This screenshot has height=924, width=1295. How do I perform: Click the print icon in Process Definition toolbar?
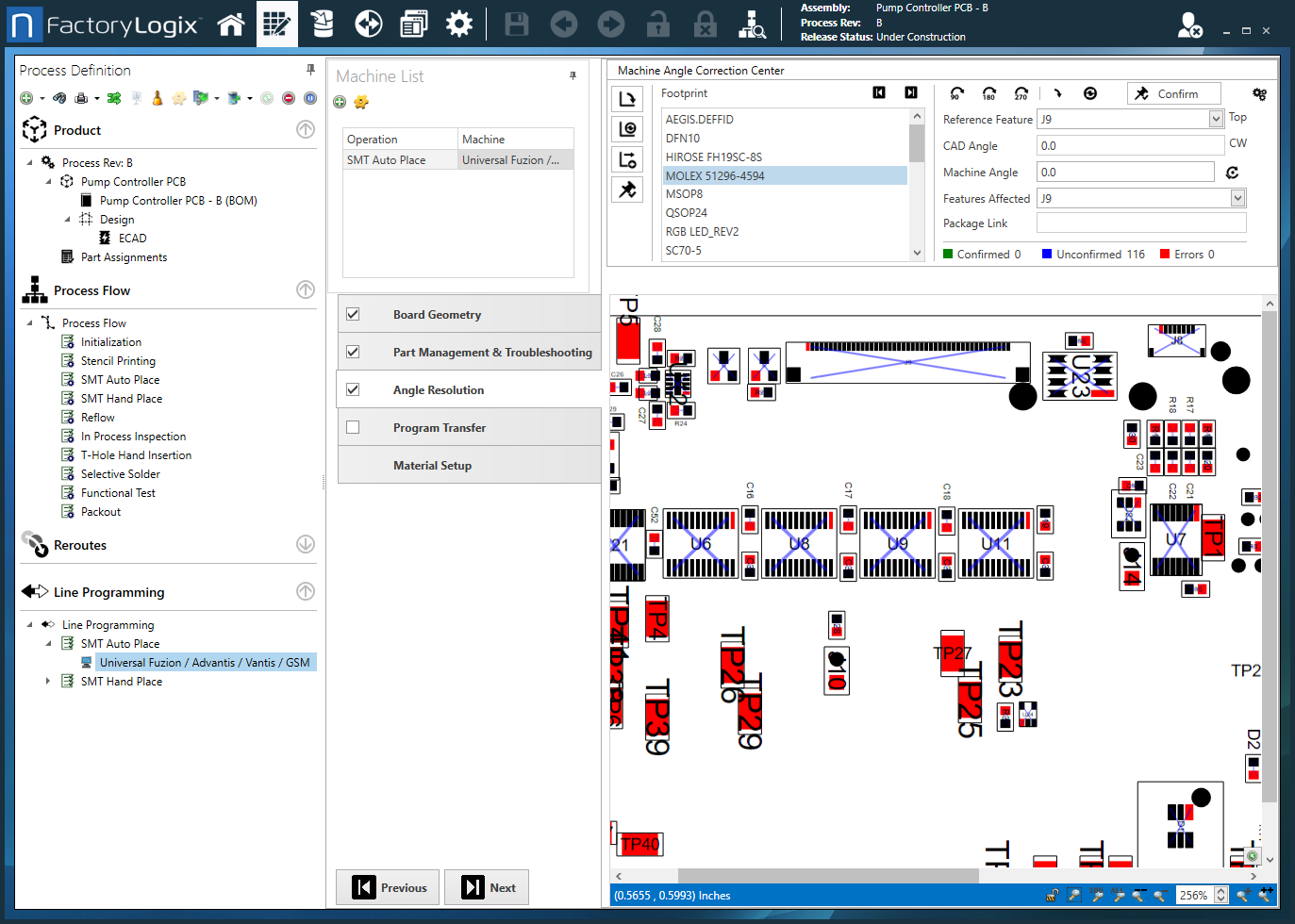tap(81, 97)
